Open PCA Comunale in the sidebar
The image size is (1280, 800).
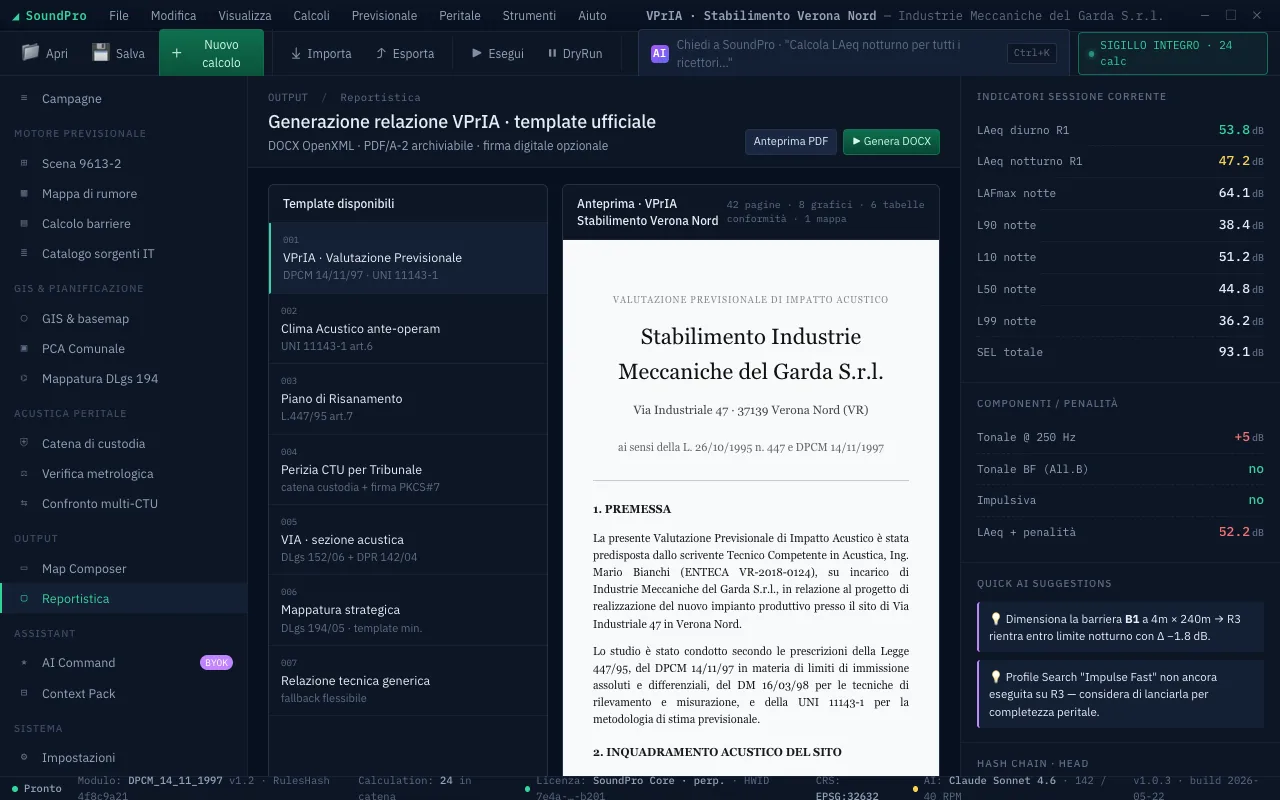123,349
